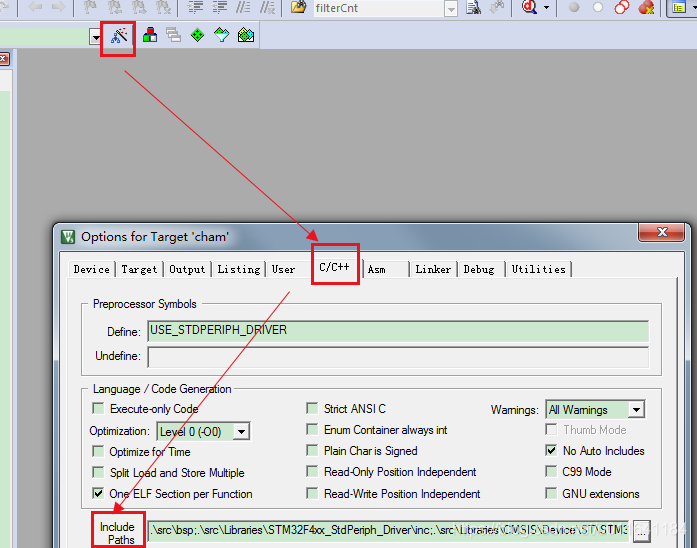
Task: Switch to the Debug tab
Action: tap(479, 269)
